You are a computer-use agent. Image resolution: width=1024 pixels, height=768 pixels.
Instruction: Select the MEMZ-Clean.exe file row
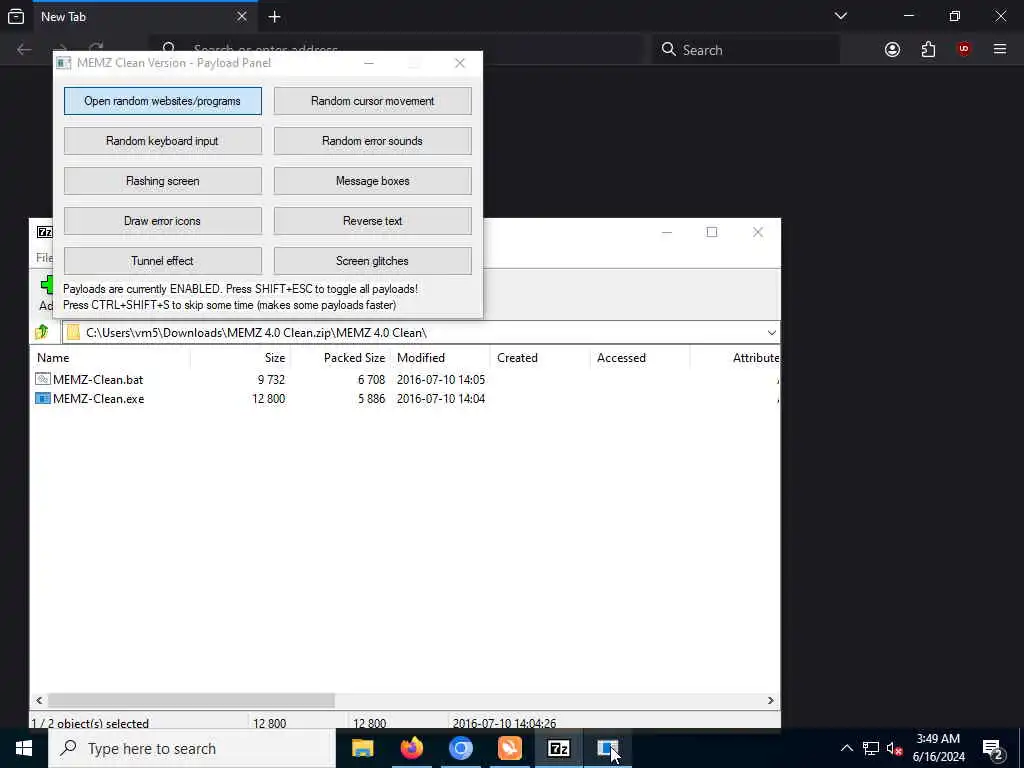click(x=405, y=398)
